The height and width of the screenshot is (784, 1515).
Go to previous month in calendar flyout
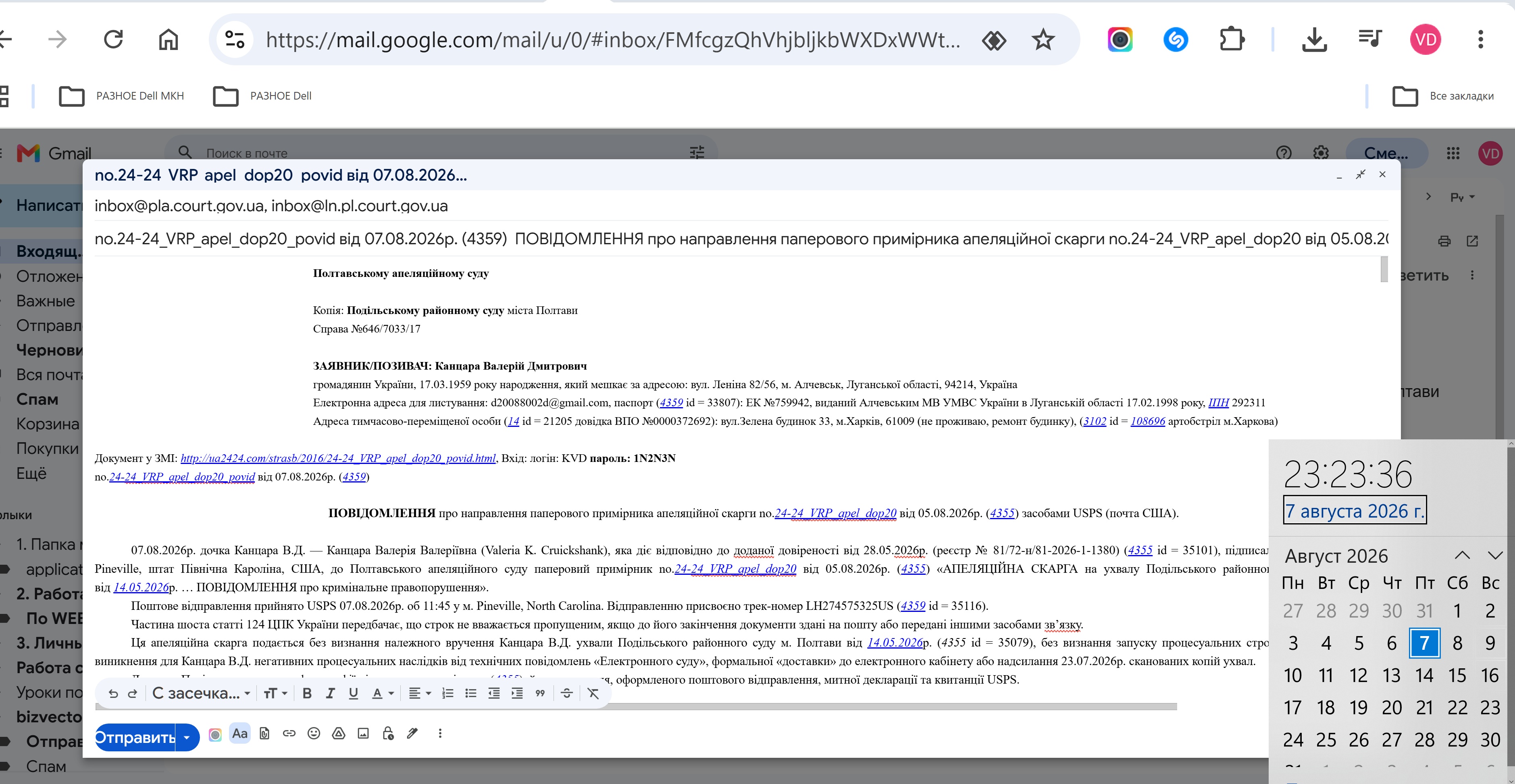(1463, 555)
